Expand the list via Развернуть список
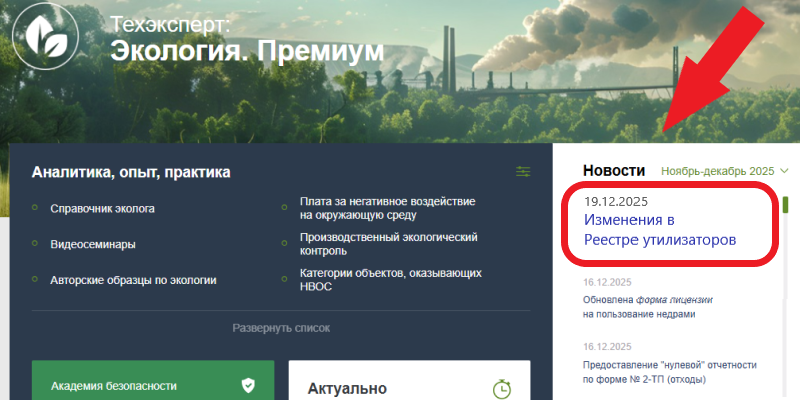Image resolution: width=800 pixels, height=400 pixels. coord(281,327)
